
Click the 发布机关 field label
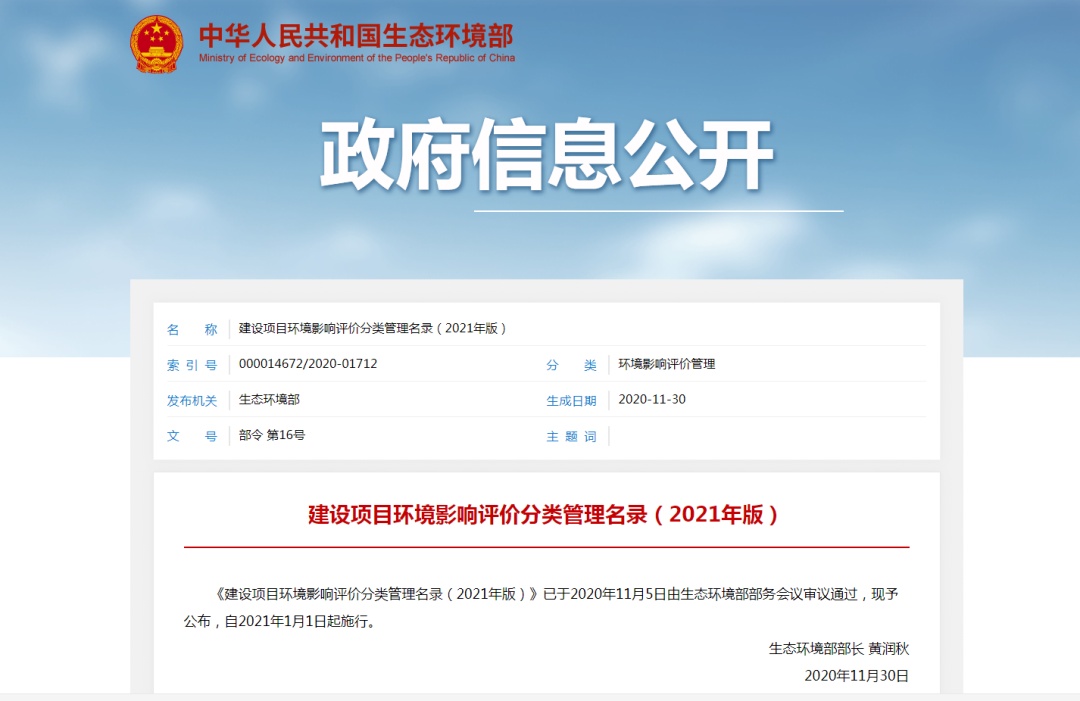tap(192, 400)
